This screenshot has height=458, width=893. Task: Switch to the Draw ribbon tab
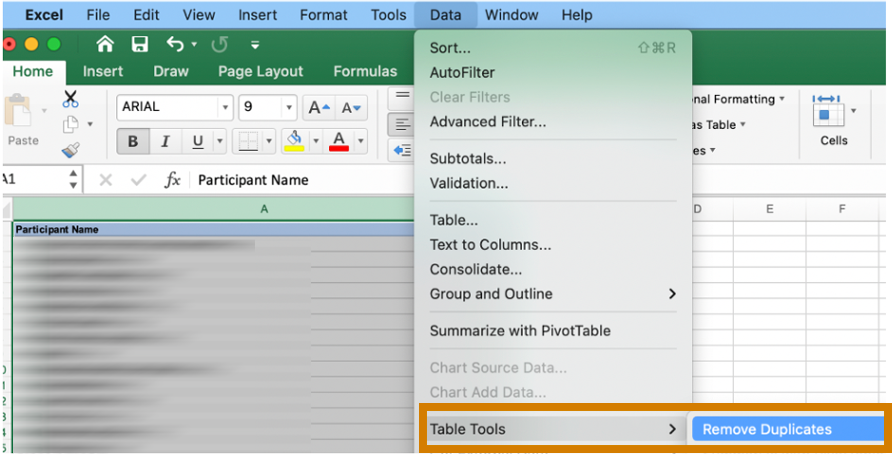point(171,71)
